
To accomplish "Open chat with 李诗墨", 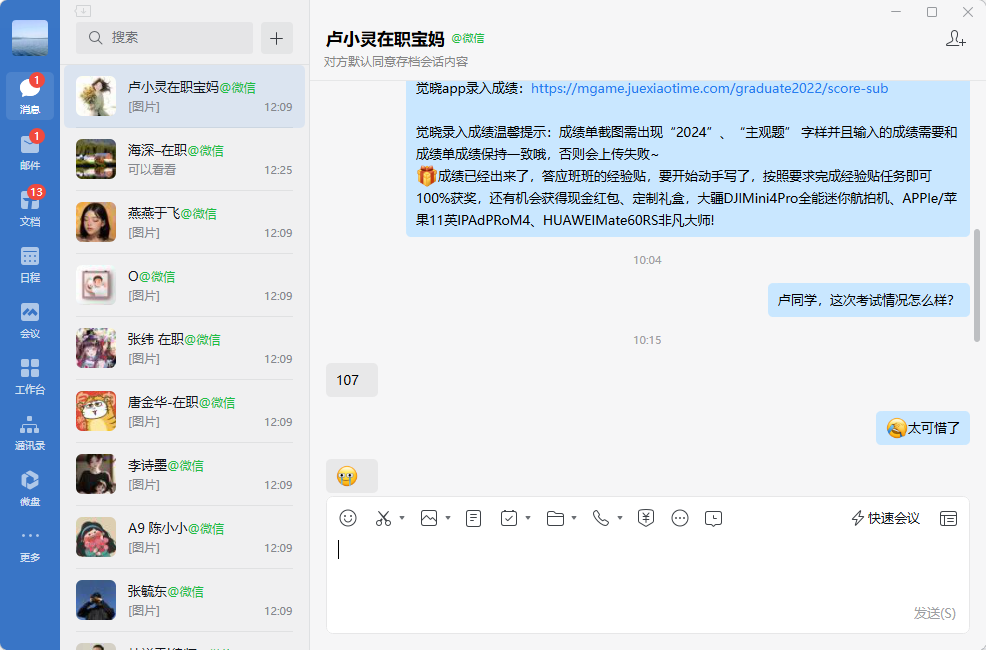I will click(x=184, y=473).
